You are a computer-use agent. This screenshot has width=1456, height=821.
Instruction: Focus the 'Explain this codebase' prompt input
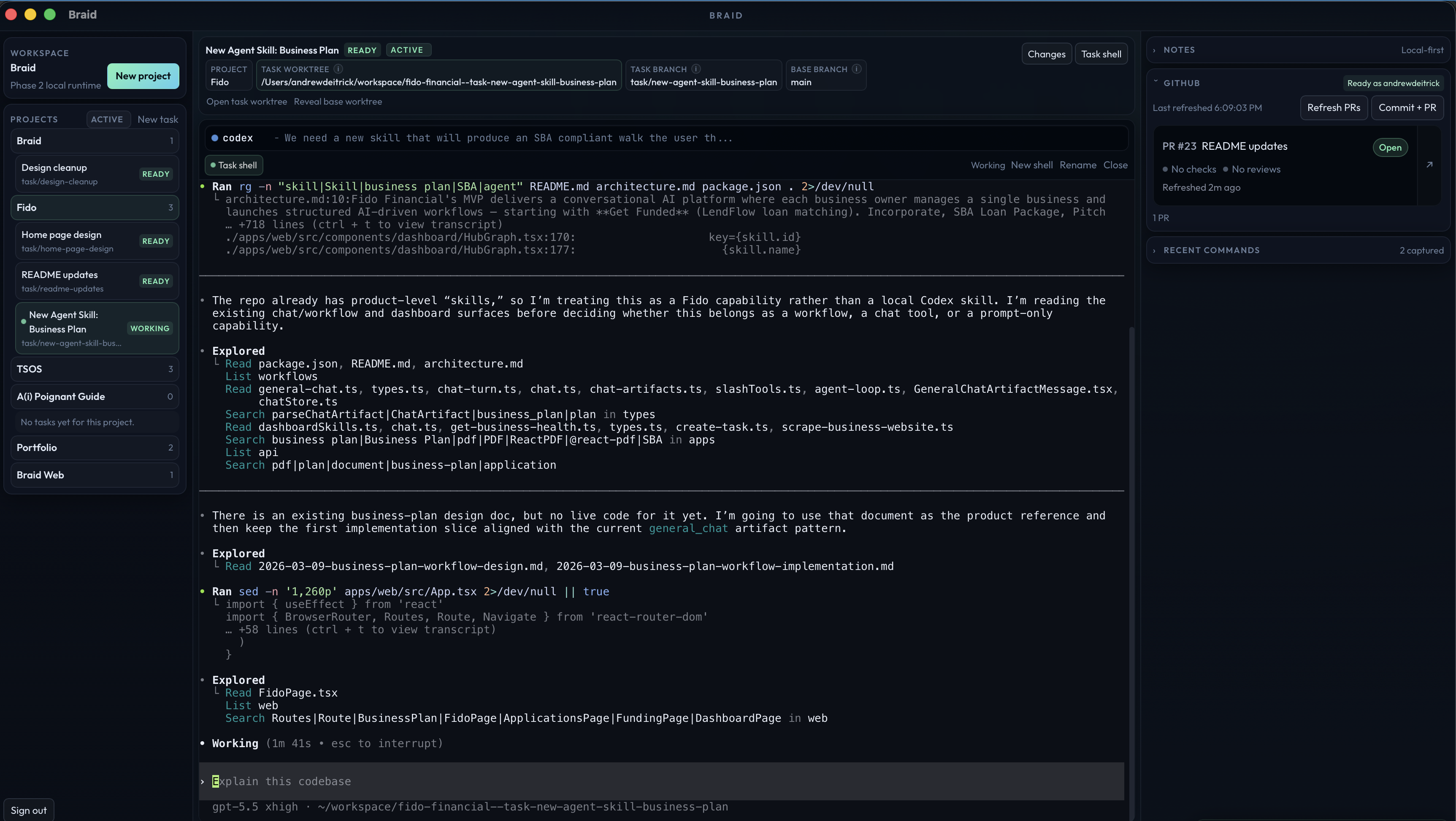pos(661,781)
